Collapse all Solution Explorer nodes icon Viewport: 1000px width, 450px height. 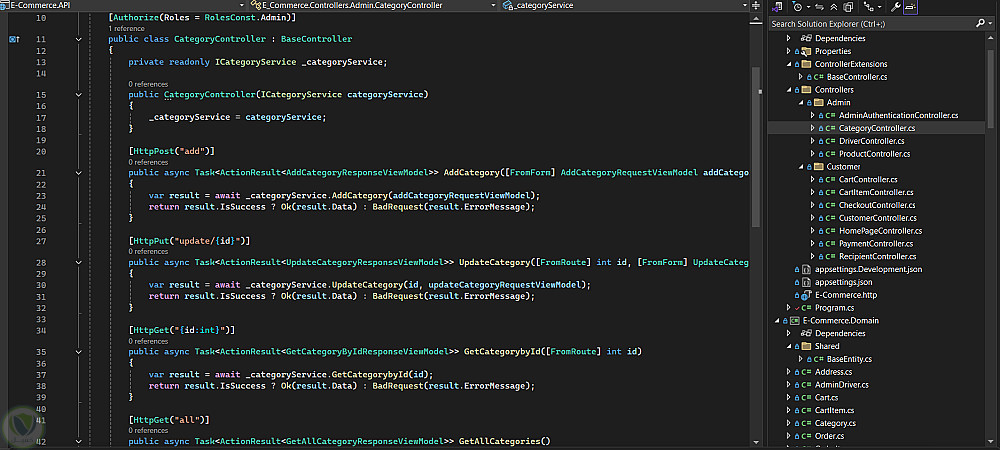(x=834, y=7)
